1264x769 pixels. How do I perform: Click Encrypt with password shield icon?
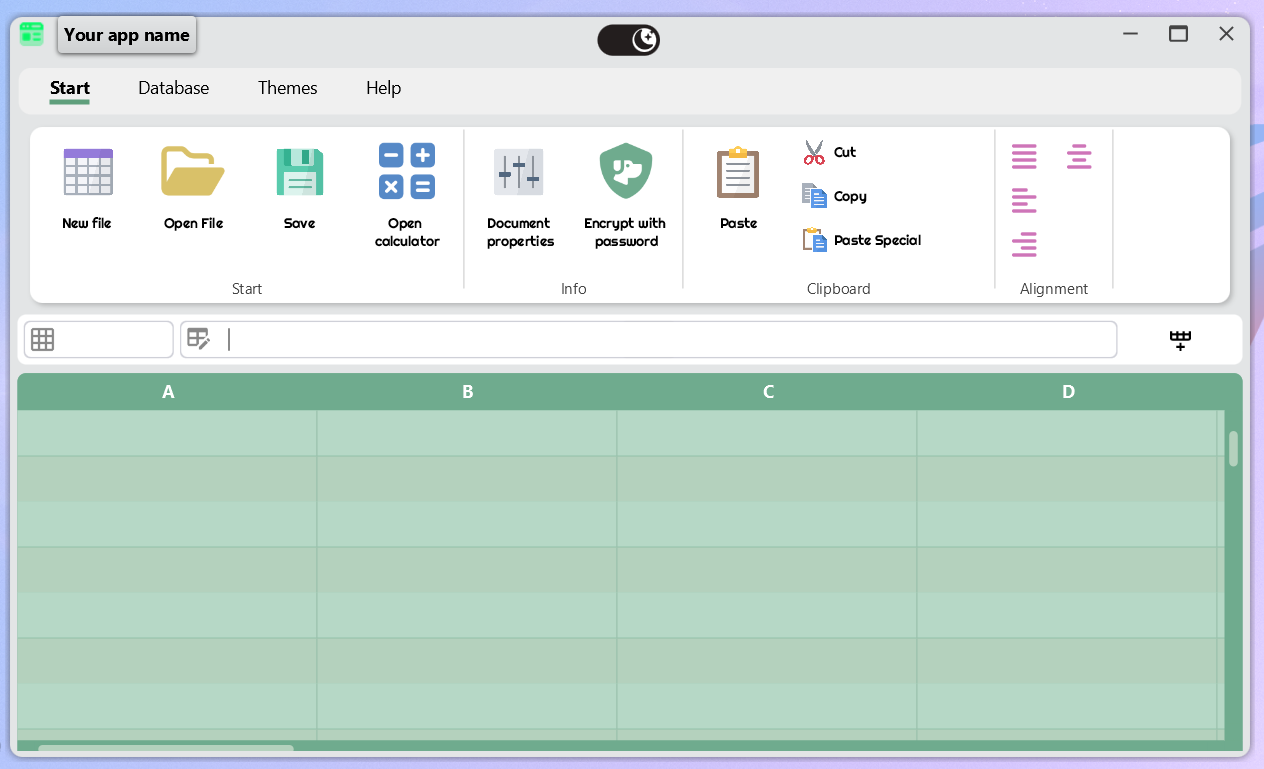coord(625,171)
